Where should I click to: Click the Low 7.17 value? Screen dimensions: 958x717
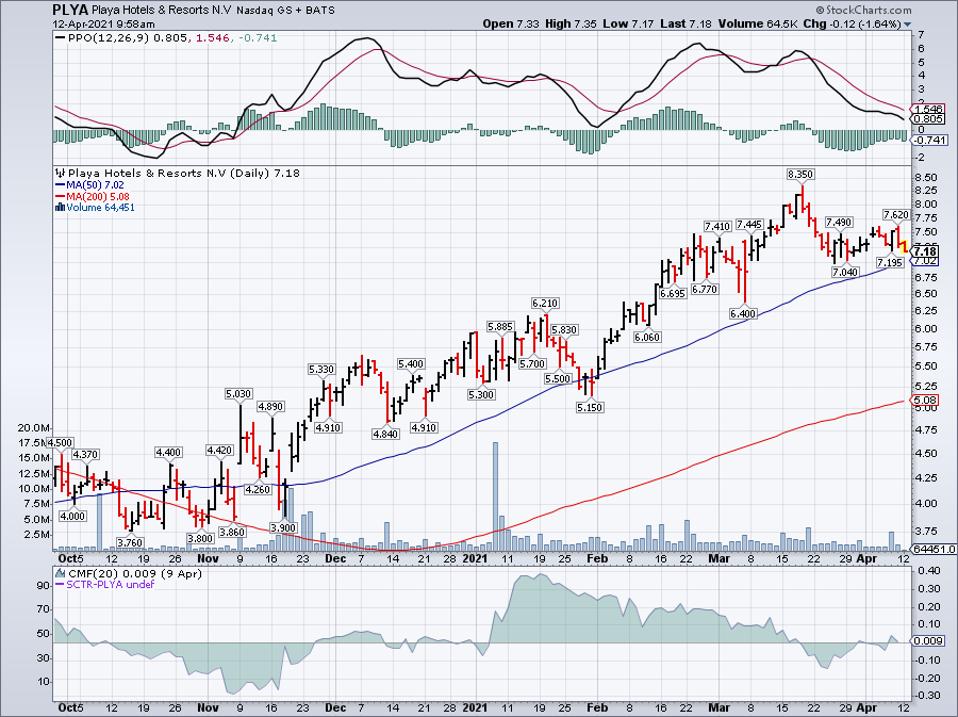(x=627, y=24)
